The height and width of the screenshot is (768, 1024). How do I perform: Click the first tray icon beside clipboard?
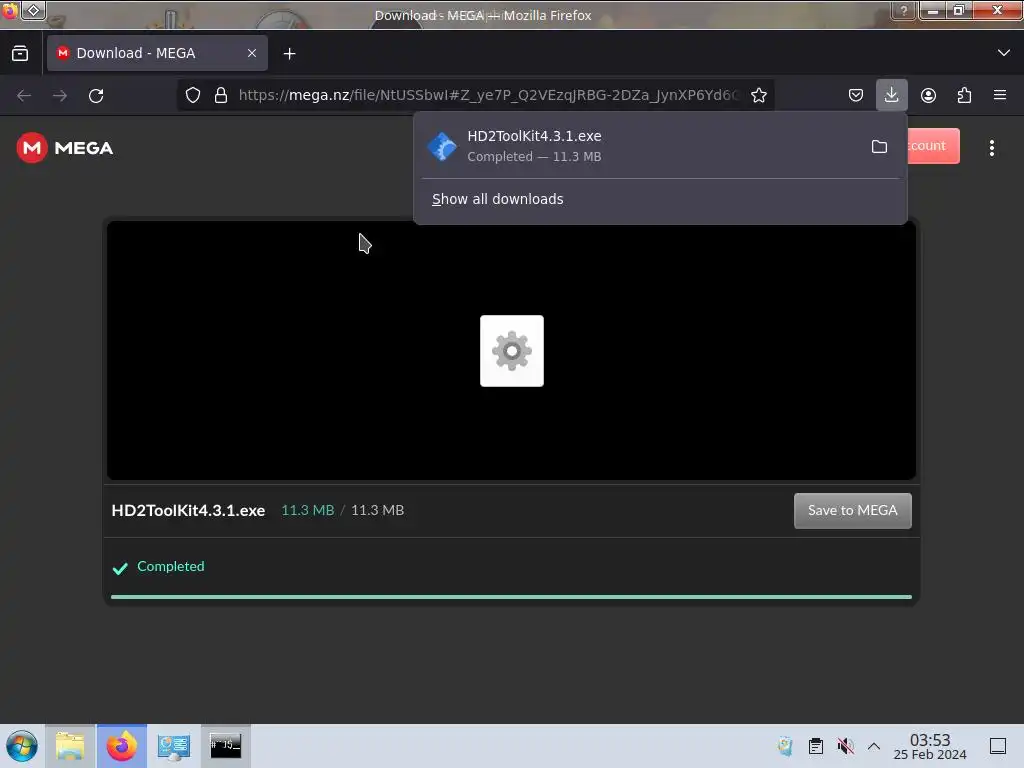click(x=785, y=746)
